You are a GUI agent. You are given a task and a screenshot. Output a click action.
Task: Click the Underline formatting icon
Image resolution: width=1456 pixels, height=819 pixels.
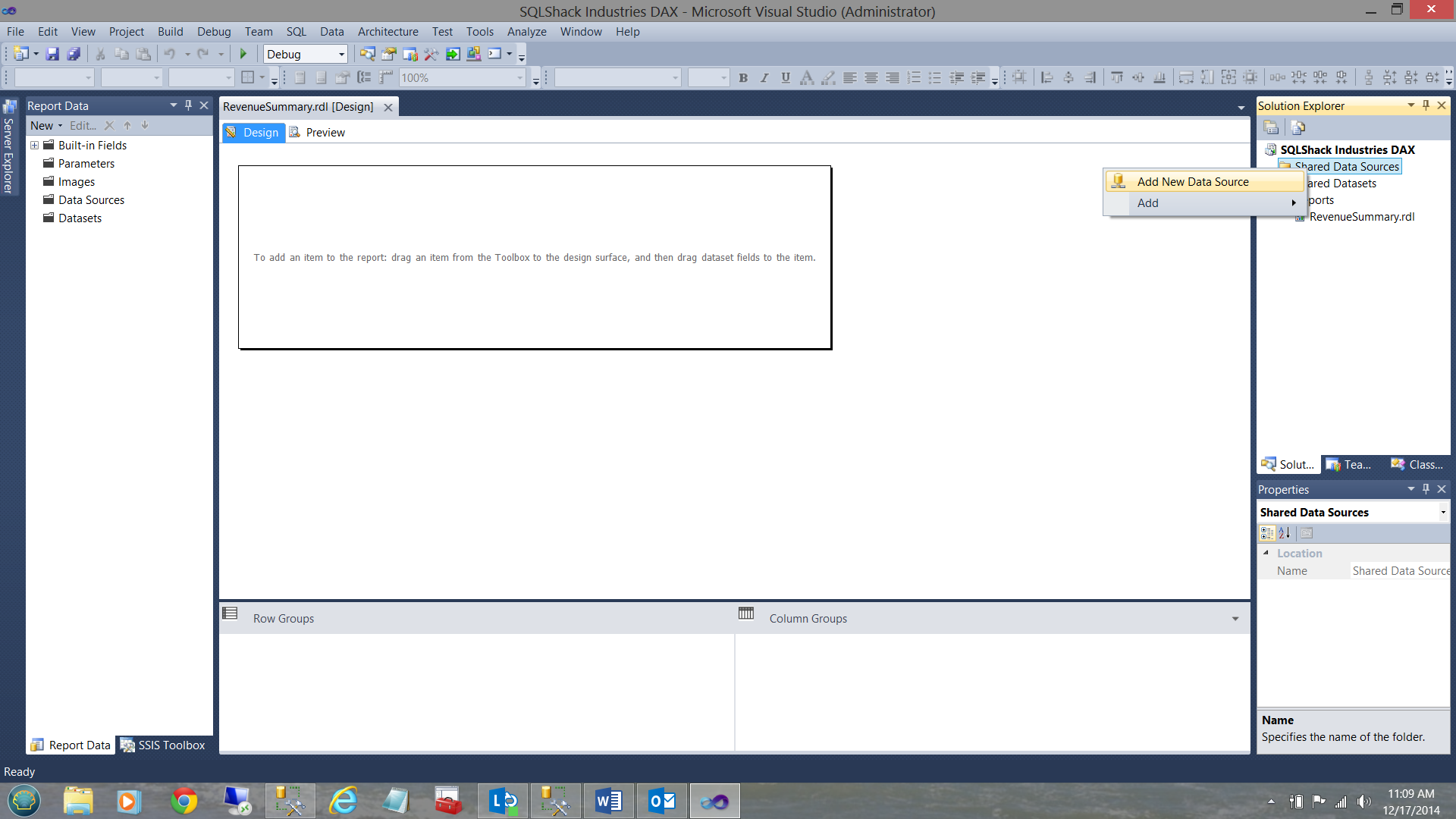coord(786,77)
